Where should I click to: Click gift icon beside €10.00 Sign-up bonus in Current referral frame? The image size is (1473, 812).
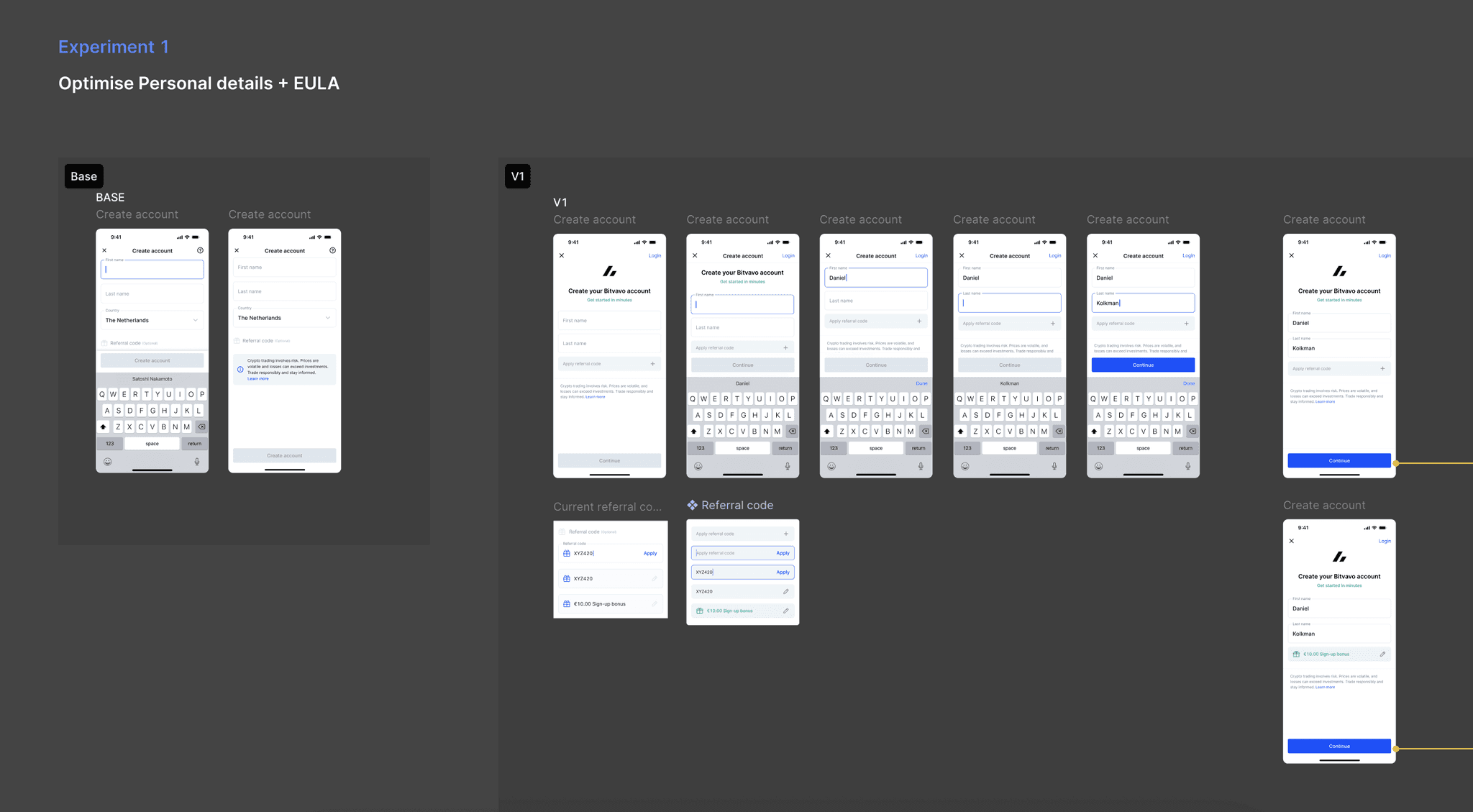(567, 603)
